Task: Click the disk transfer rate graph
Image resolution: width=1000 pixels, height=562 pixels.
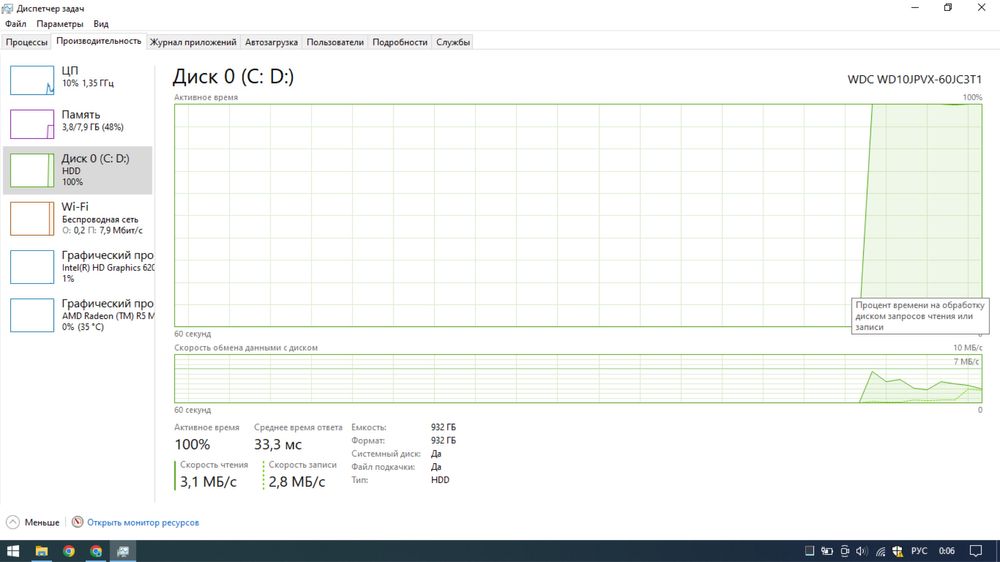Action: point(578,379)
